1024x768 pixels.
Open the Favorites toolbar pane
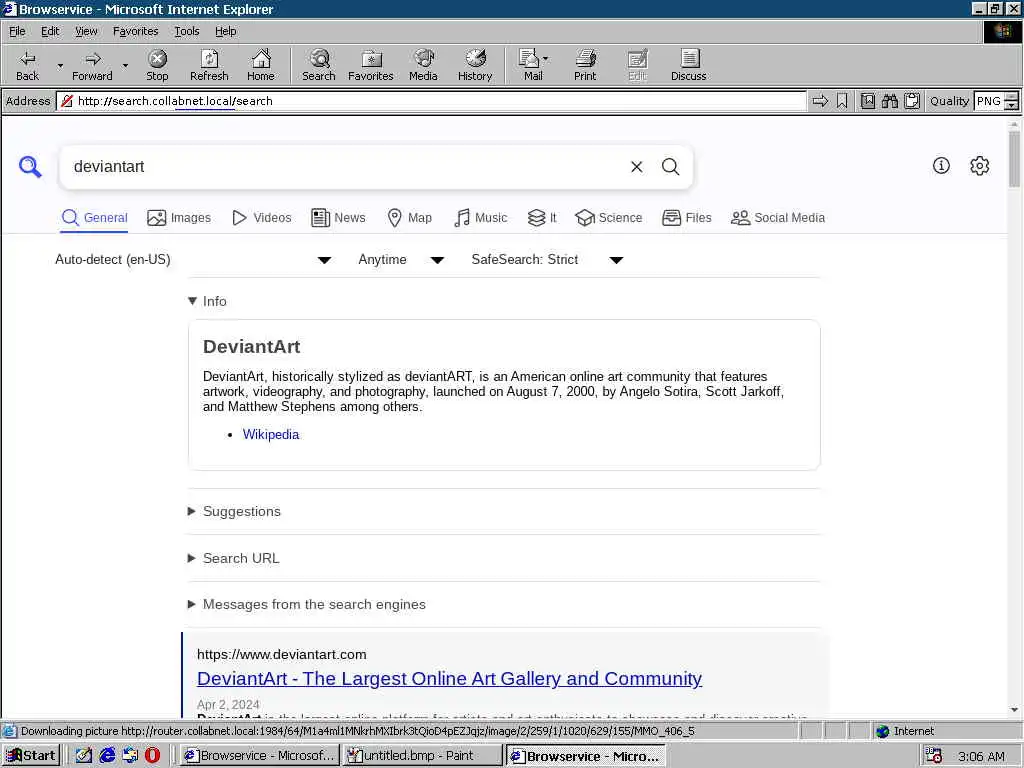tap(370, 65)
